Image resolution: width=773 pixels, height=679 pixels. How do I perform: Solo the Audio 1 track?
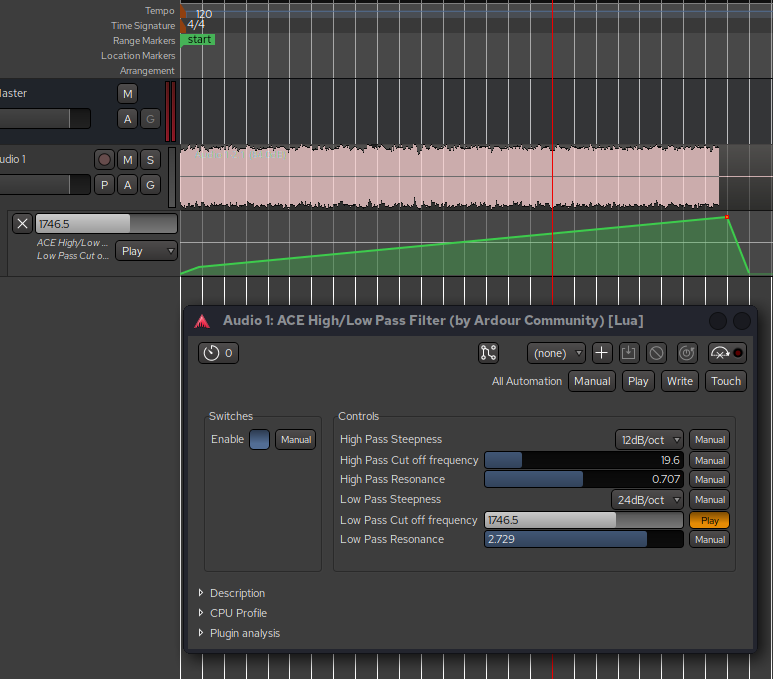150,159
